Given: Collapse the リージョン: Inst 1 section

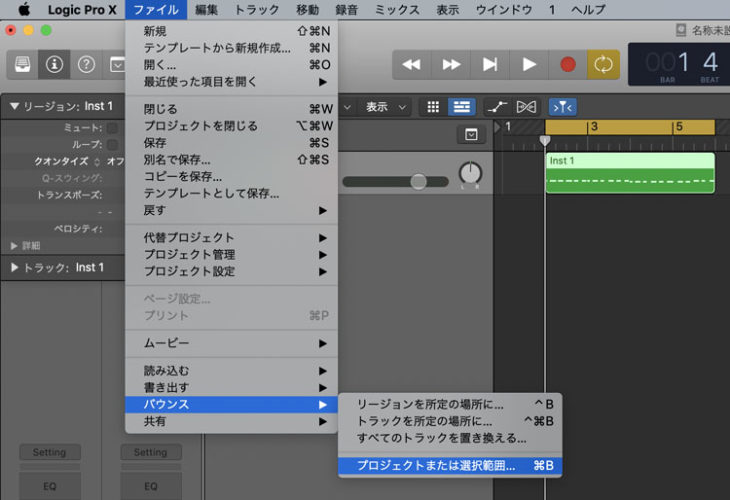Looking at the screenshot, I should tap(14, 106).
